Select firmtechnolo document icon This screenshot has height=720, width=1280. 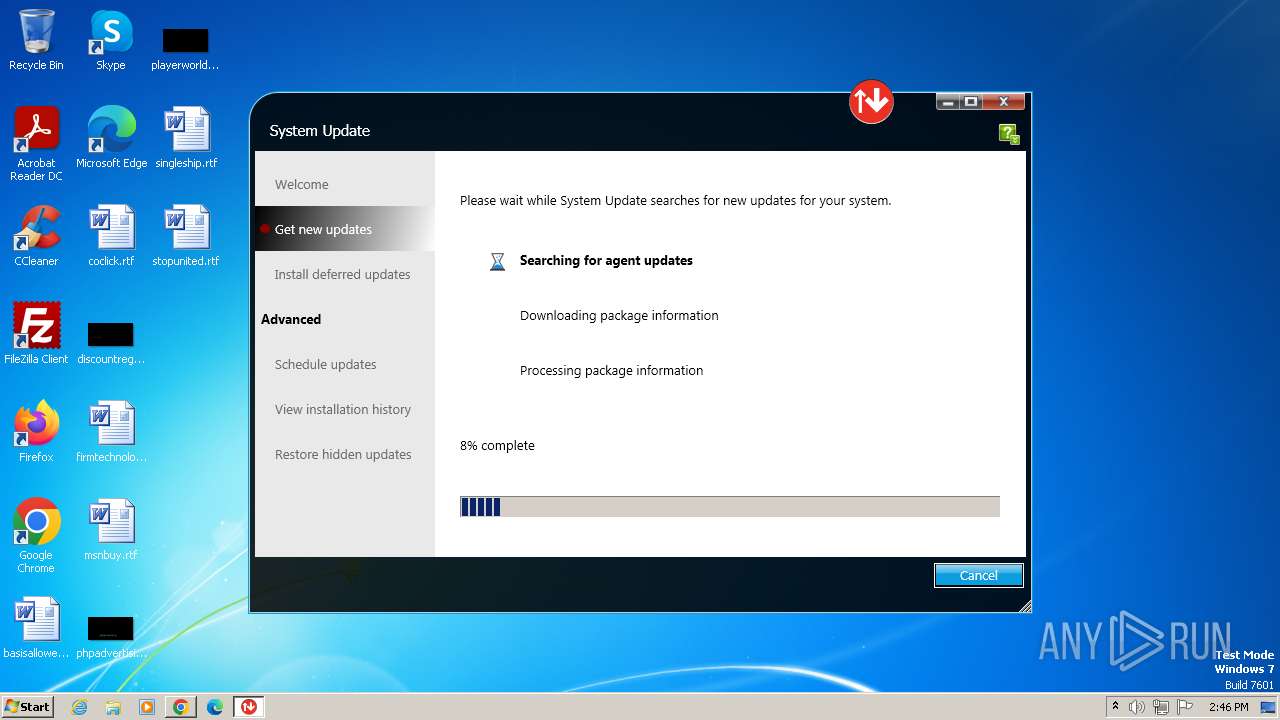tap(111, 432)
